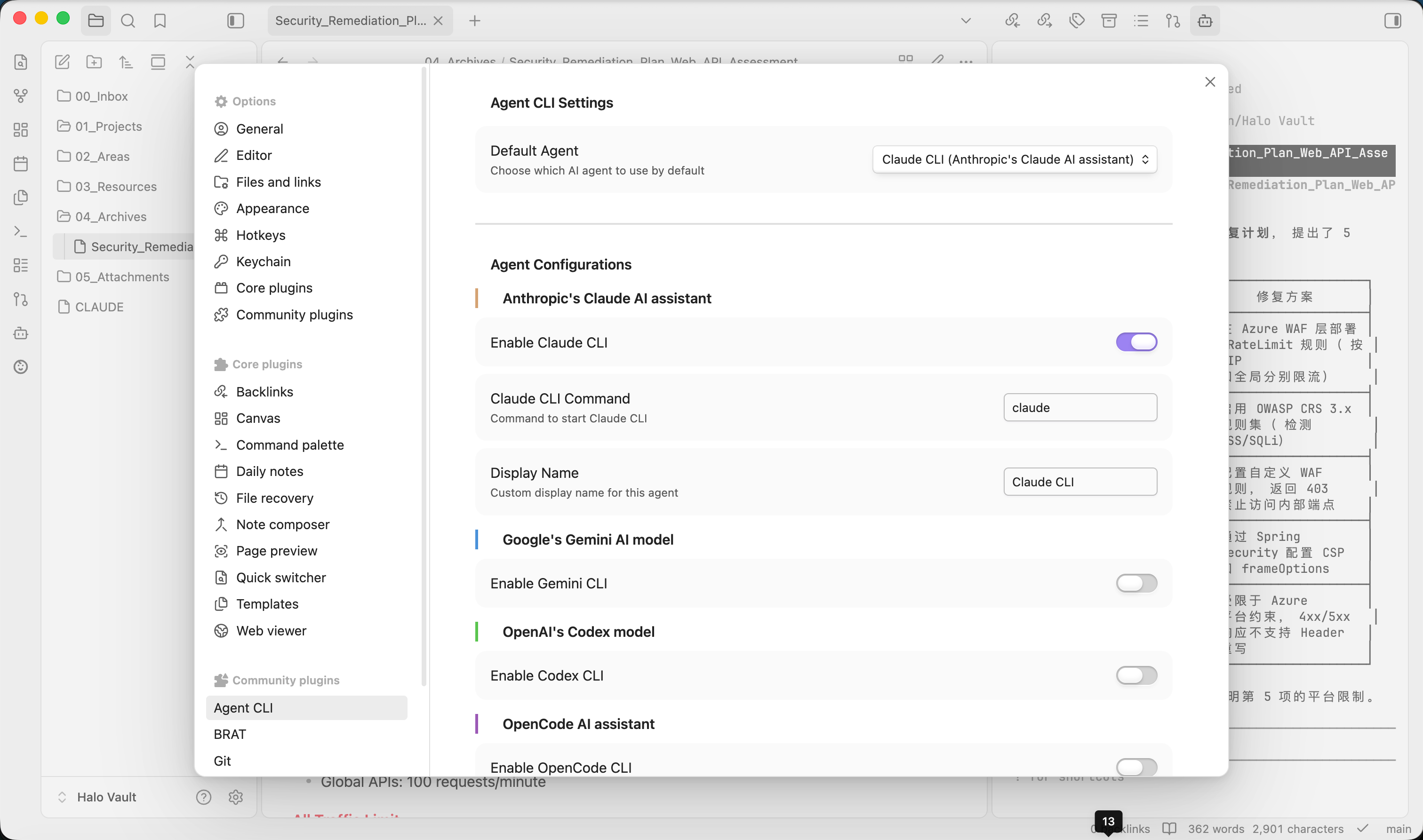Click the Claude CLI Command input field
Screen dimensions: 1423x840
tap(1080, 408)
